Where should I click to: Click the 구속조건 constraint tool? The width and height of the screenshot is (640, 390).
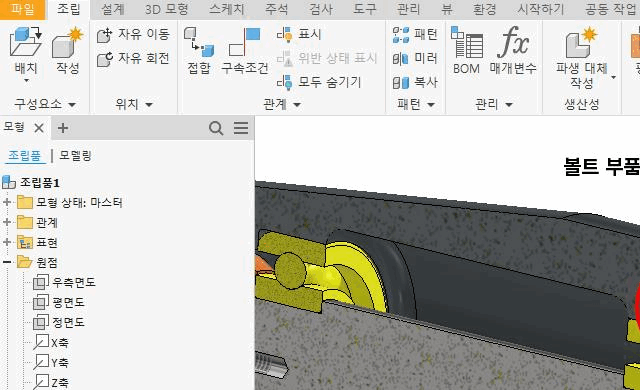245,51
